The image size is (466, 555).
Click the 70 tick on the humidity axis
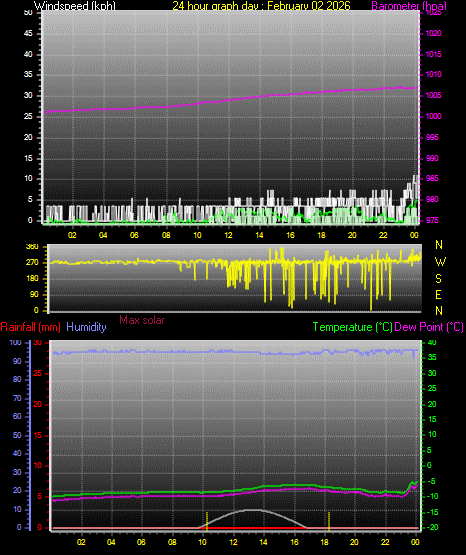pyautogui.click(x=17, y=399)
